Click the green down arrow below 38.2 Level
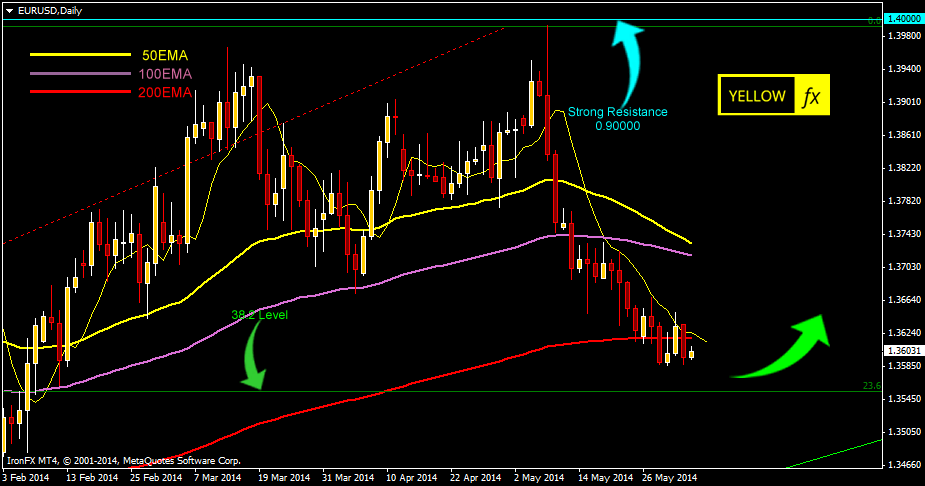Screen dimensions: 925x486 252,358
